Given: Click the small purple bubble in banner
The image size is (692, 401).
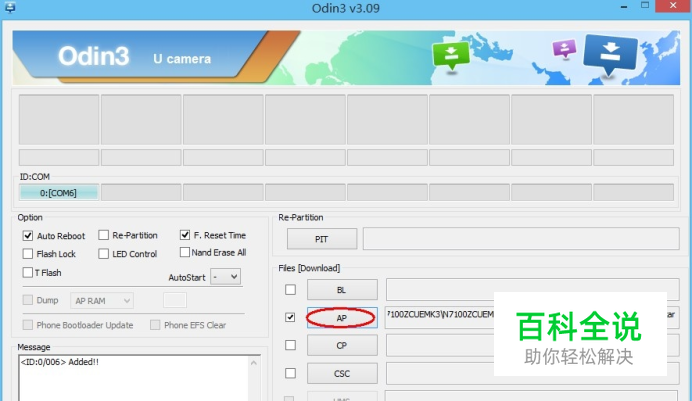Looking at the screenshot, I should [x=564, y=49].
